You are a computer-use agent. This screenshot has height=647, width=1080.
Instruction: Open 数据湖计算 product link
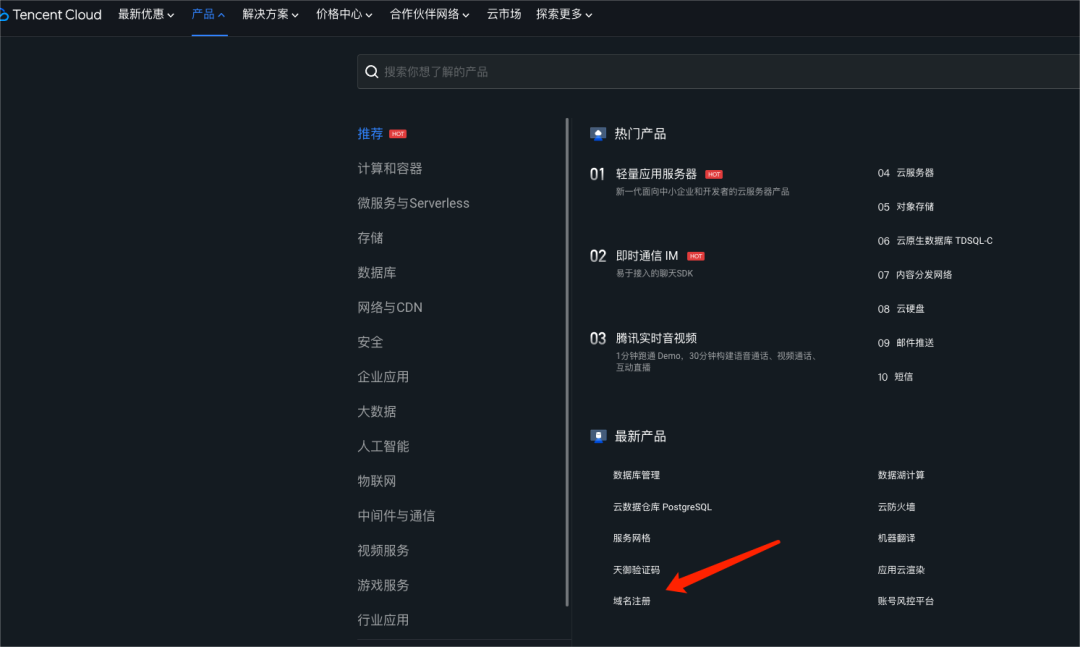point(901,475)
